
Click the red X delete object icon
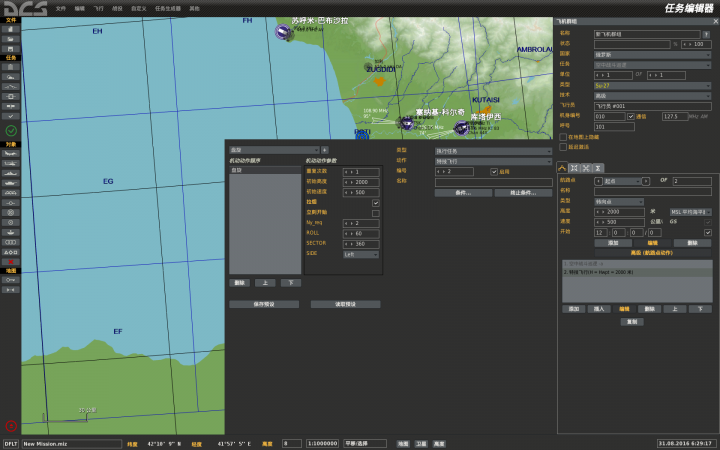(11, 262)
